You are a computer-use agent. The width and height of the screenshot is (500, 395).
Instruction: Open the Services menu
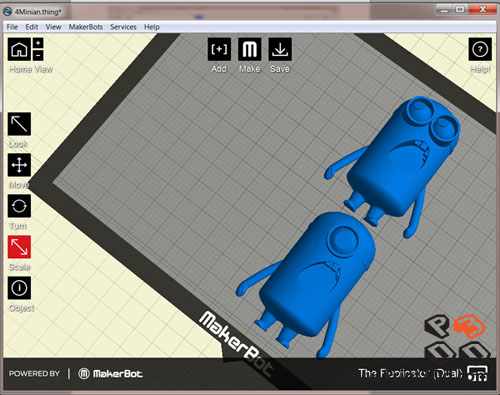pyautogui.click(x=123, y=27)
